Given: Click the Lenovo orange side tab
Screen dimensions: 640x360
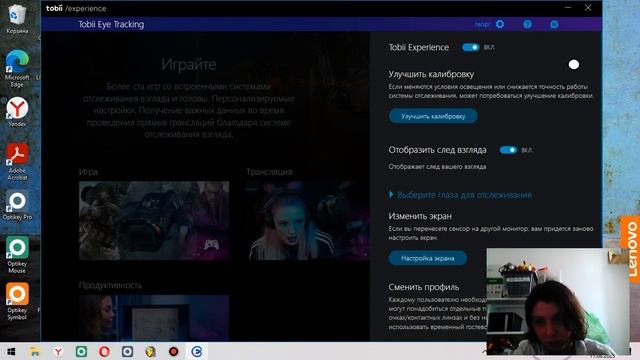Looking at the screenshot, I should pyautogui.click(x=631, y=249).
